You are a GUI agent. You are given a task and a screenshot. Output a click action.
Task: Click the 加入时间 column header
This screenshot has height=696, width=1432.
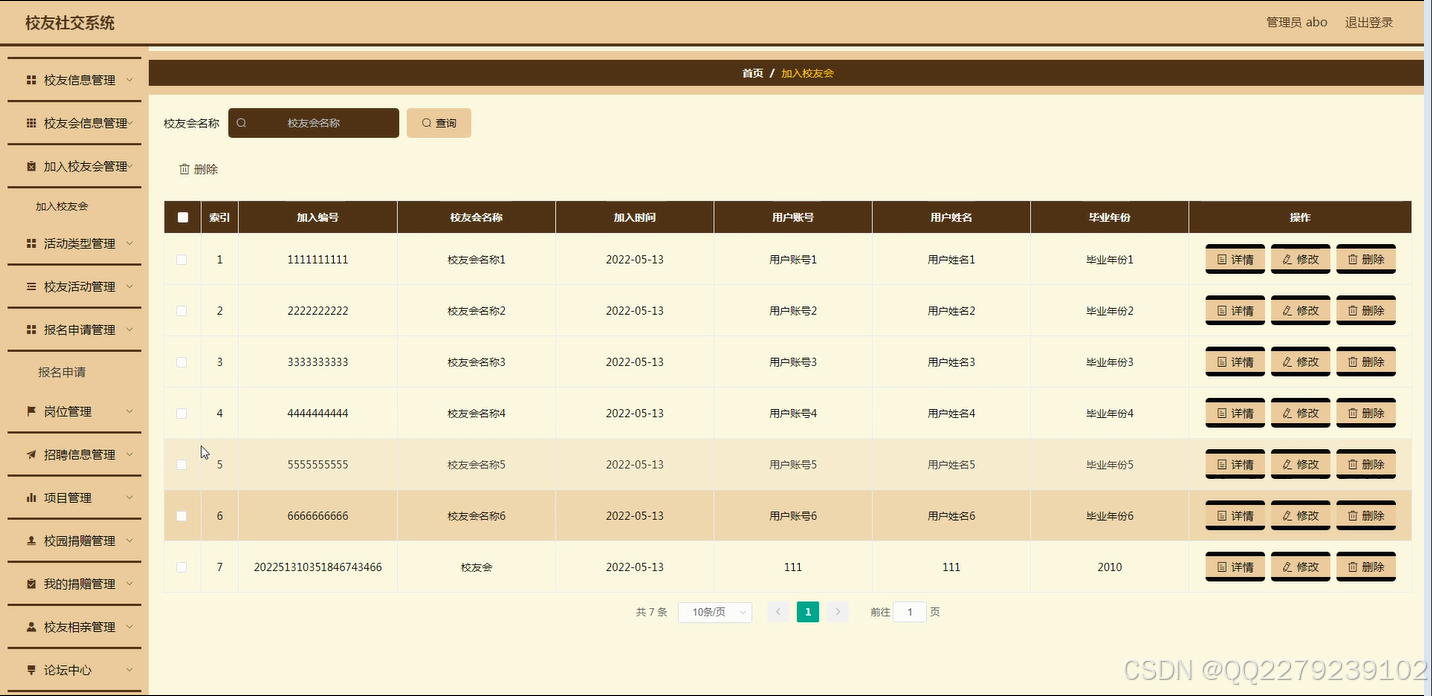tap(635, 217)
